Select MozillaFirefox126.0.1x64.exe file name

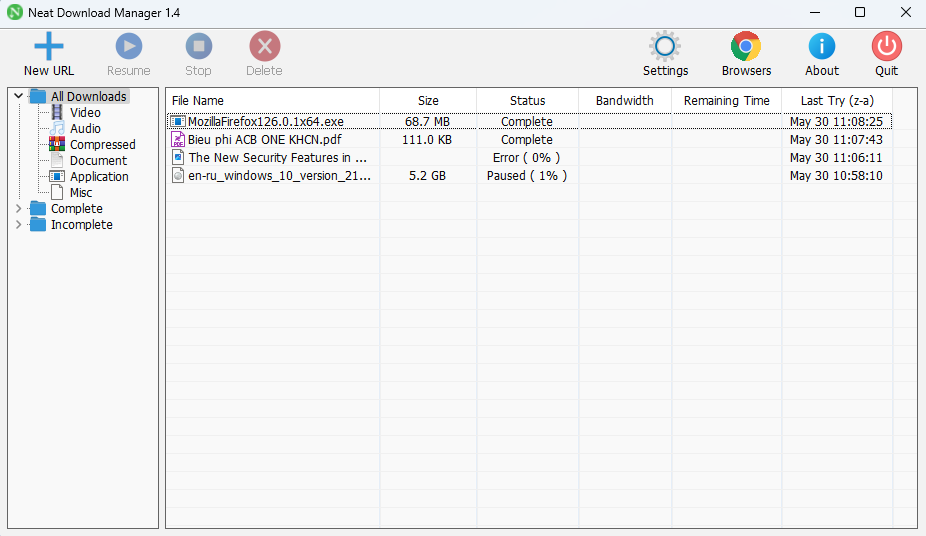(x=266, y=122)
